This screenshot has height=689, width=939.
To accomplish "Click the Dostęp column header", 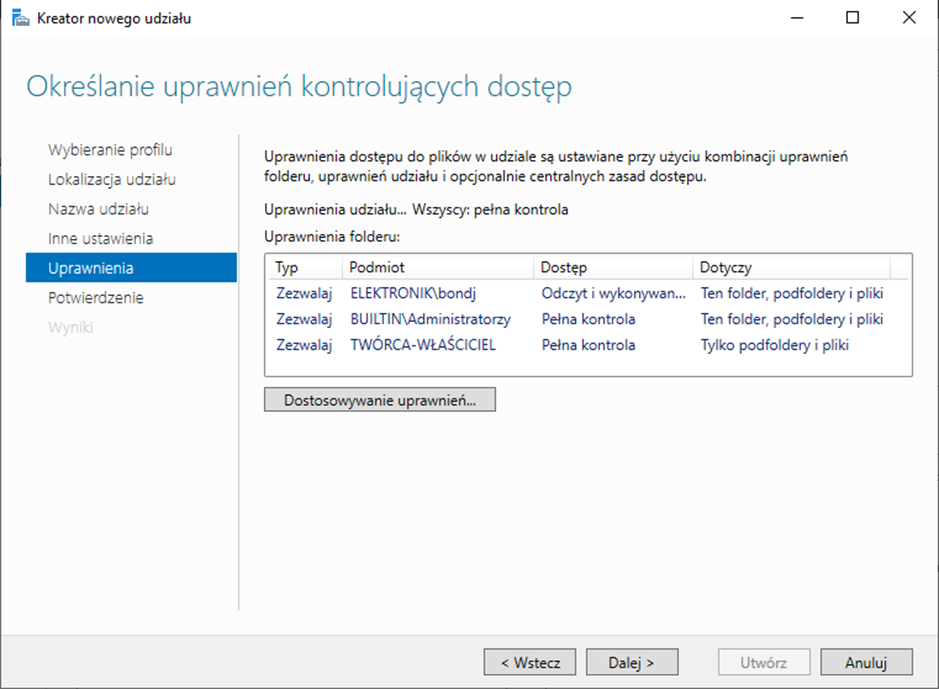I will point(612,268).
